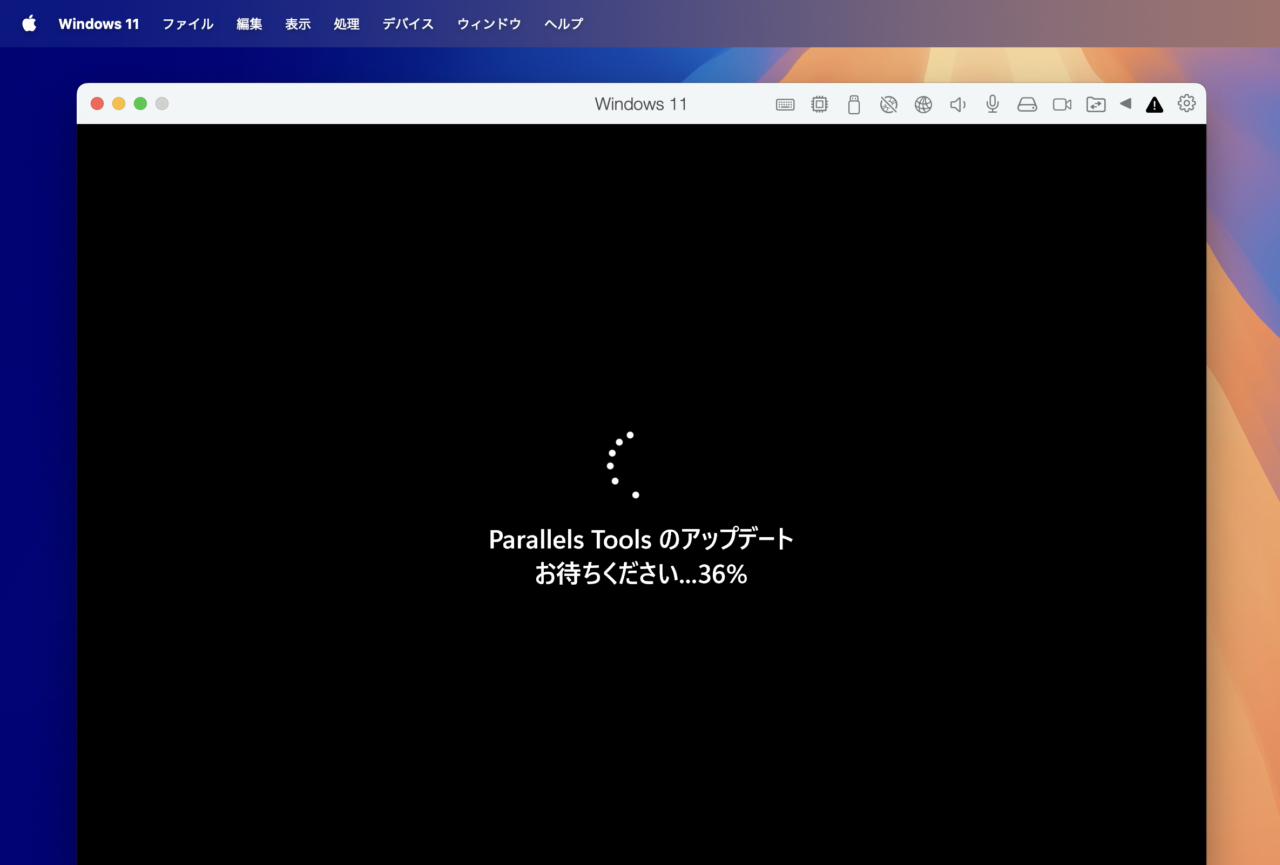The image size is (1280, 865).
Task: Open the 編集 menu
Action: tap(249, 24)
